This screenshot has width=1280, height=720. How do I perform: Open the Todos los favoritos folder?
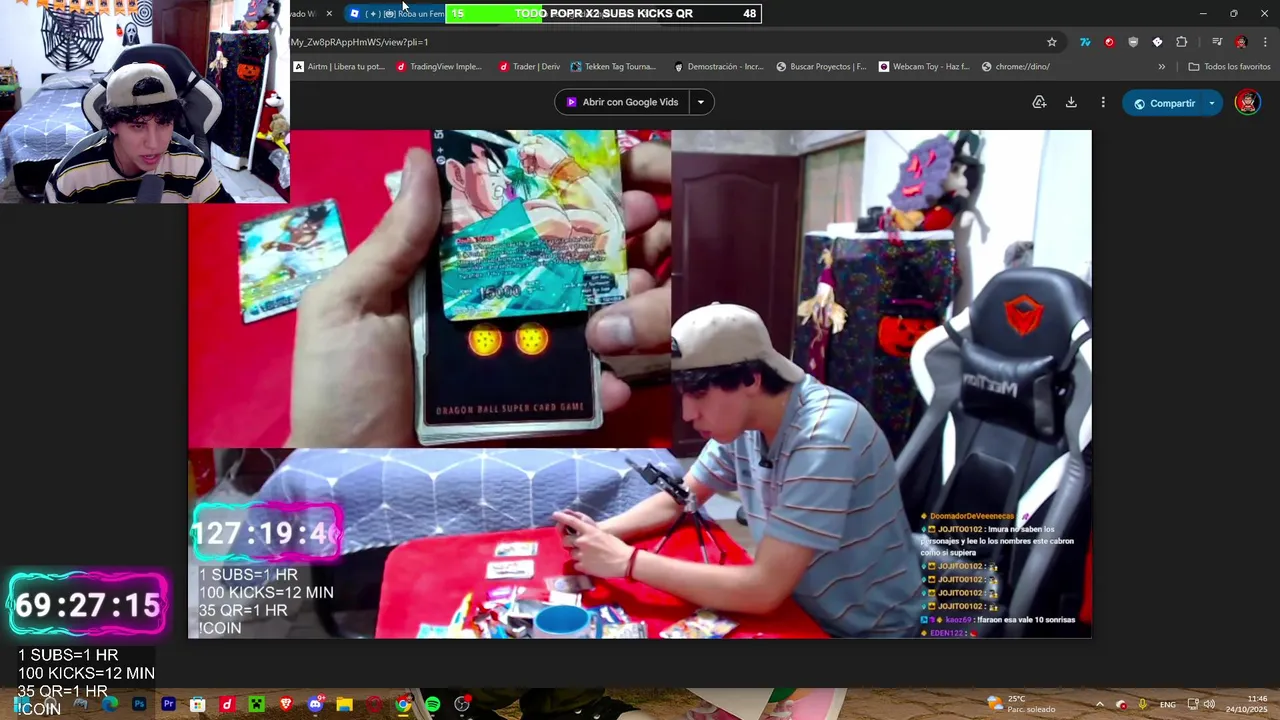point(1229,67)
